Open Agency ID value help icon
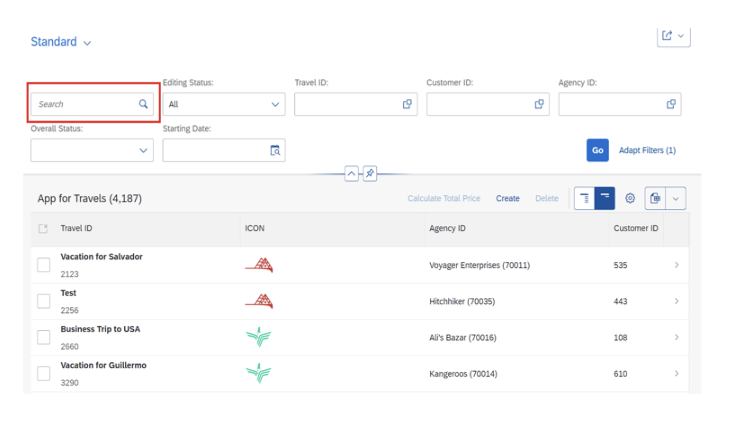Image resolution: width=756 pixels, height=430 pixels. coord(671,104)
